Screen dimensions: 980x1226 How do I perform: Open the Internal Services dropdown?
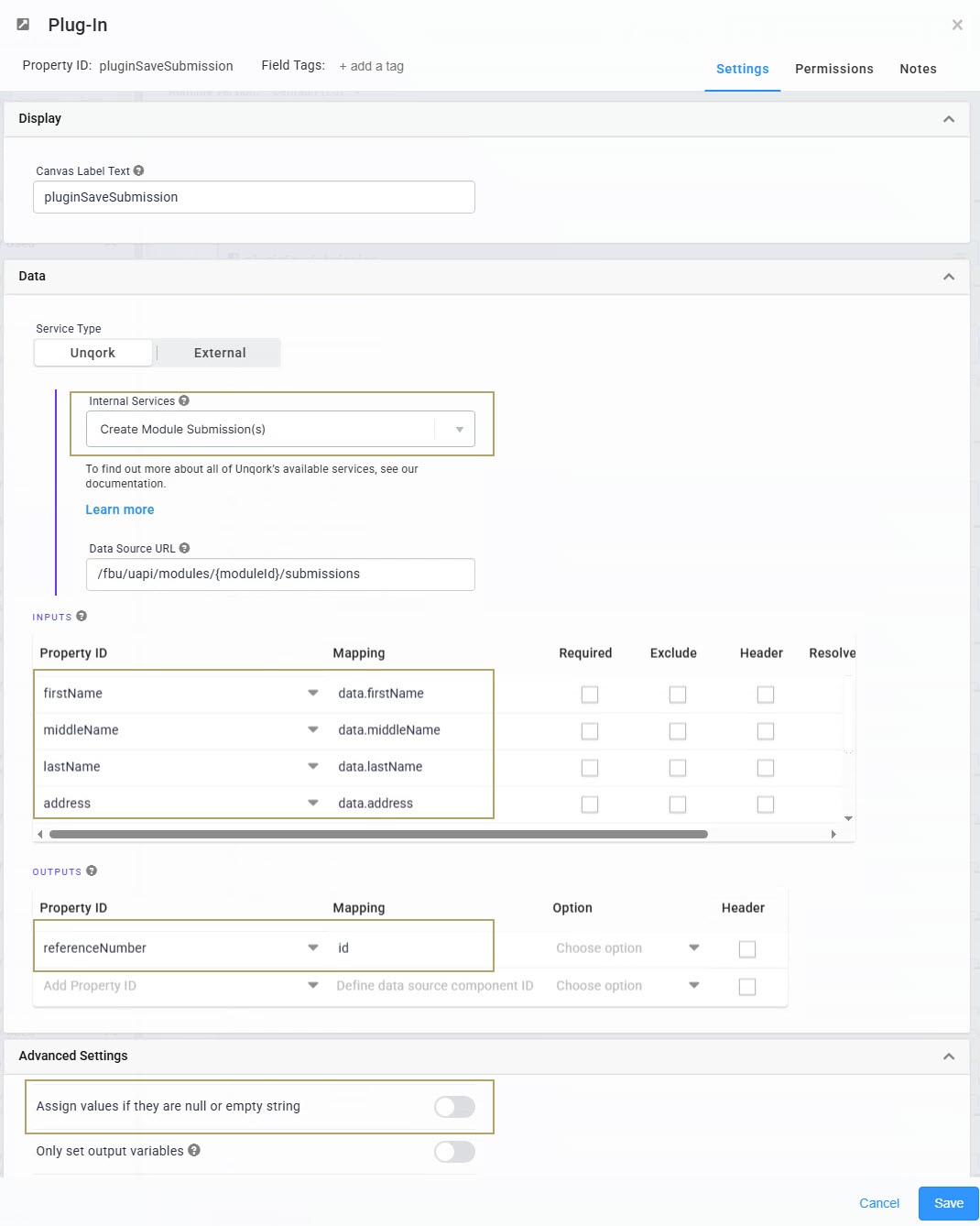coord(457,429)
